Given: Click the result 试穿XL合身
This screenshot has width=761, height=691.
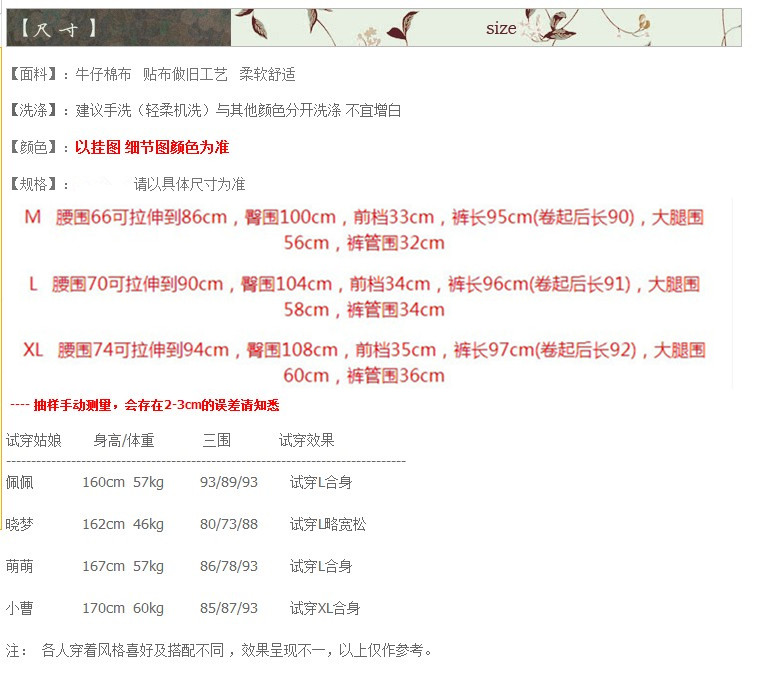Looking at the screenshot, I should [325, 608].
